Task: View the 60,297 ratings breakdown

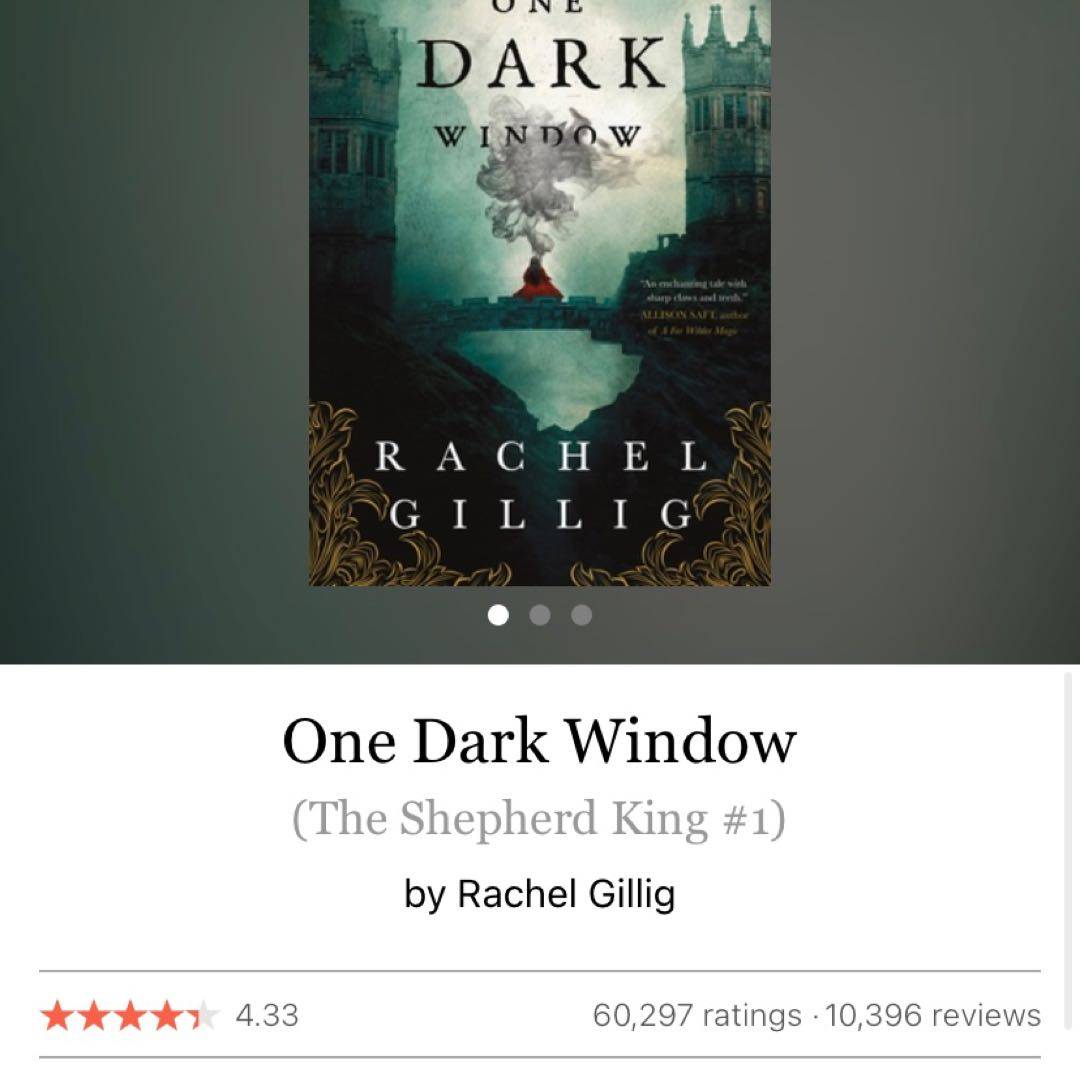Action: pyautogui.click(x=697, y=1015)
